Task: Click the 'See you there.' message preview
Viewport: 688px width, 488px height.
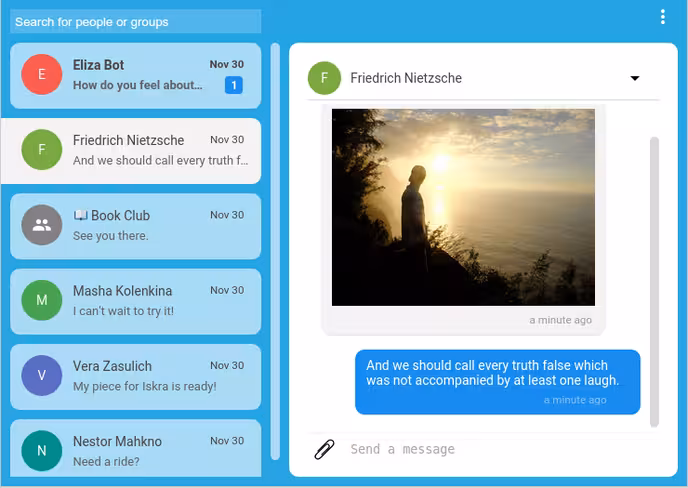Action: pyautogui.click(x=111, y=236)
